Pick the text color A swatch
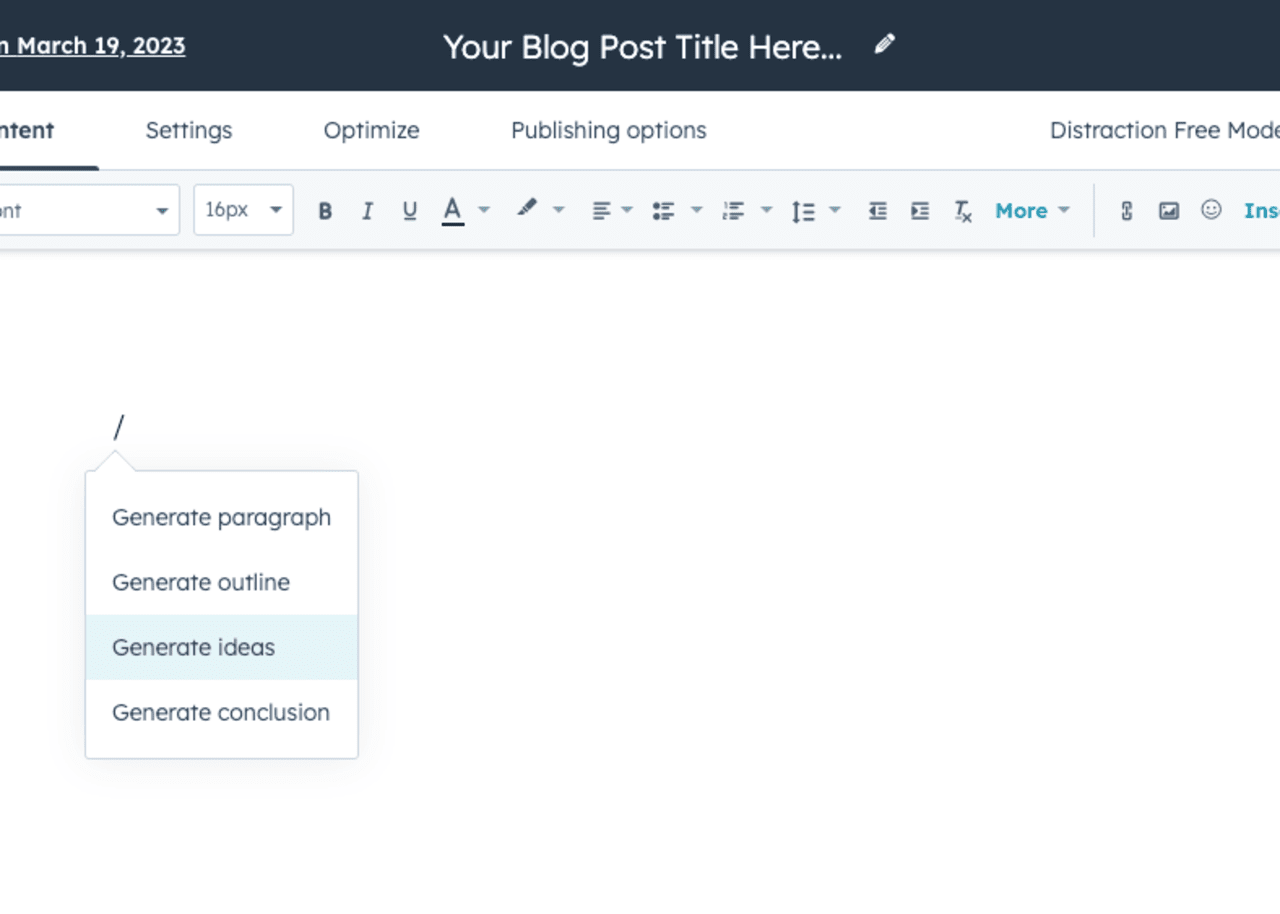The height and width of the screenshot is (914, 1280). (x=453, y=211)
